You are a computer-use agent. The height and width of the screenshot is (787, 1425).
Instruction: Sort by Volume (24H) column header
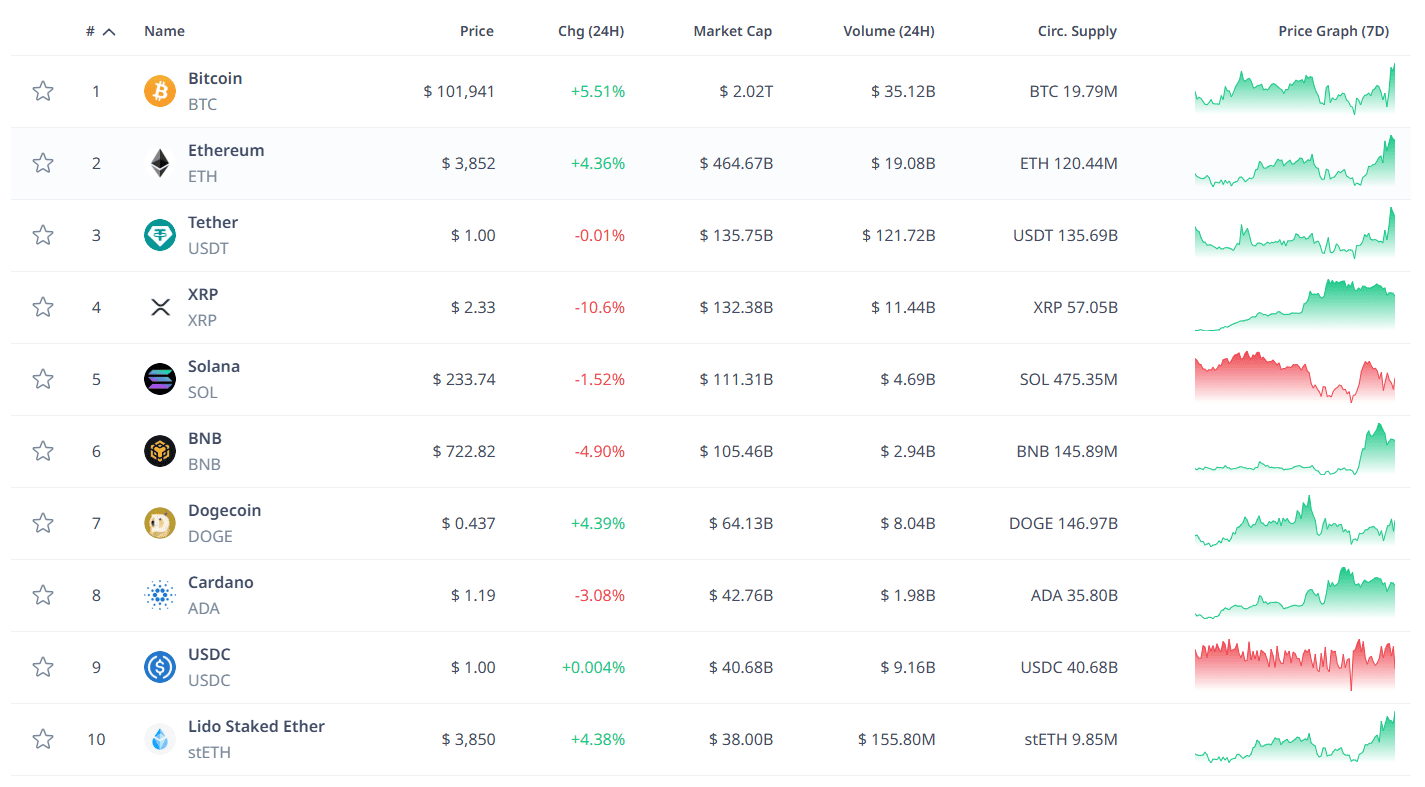coord(889,31)
